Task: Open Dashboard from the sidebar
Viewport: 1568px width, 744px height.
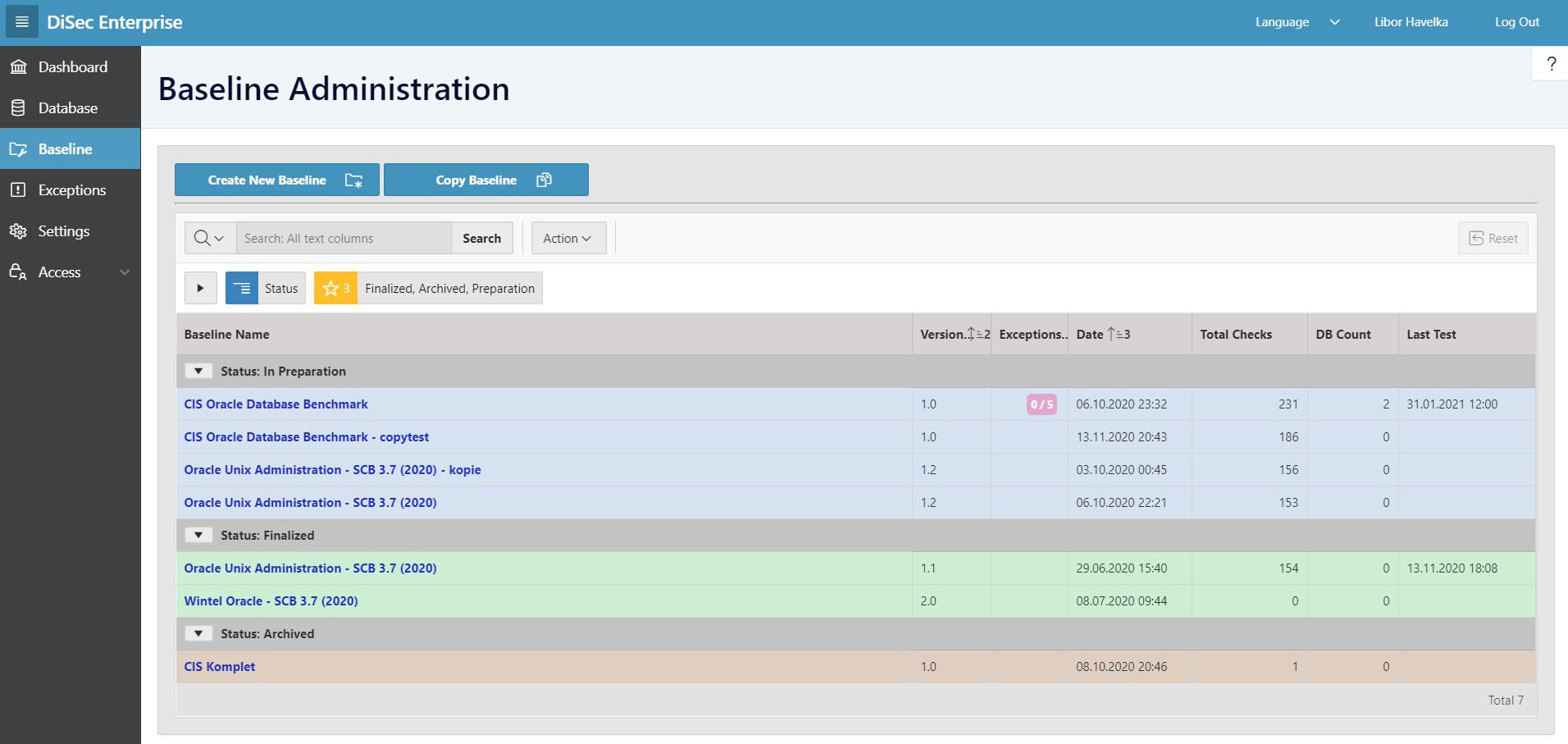Action: 72,67
